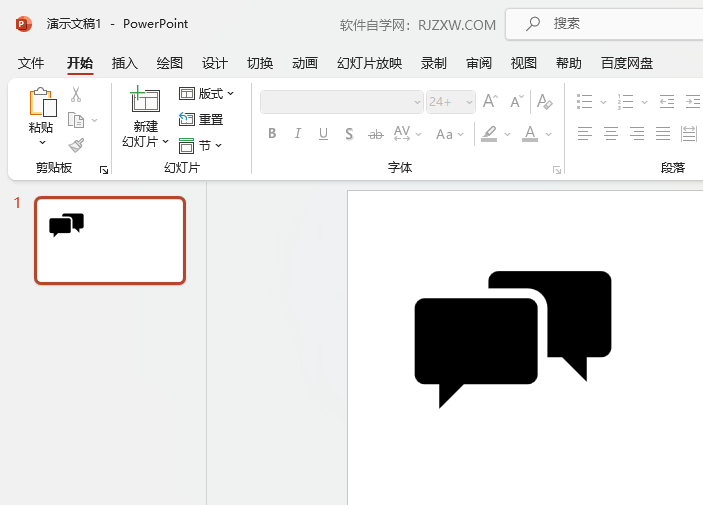Open the View (视图) tab
The image size is (703, 505).
click(524, 63)
